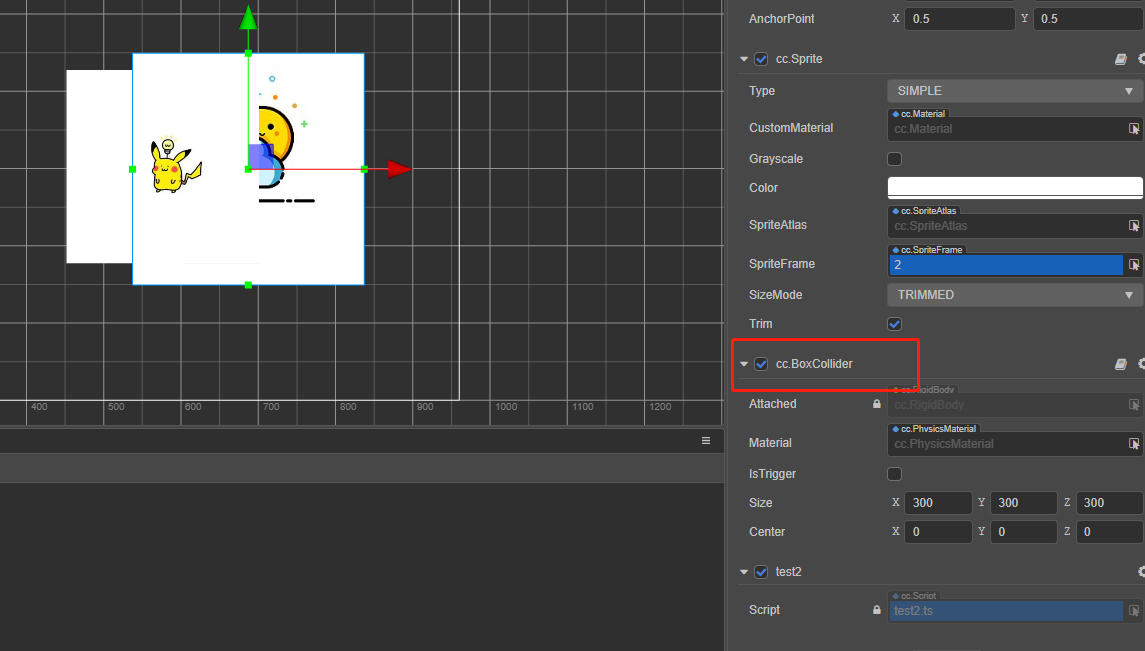Open the test2 component settings gear
1145x651 pixels.
[x=1141, y=571]
